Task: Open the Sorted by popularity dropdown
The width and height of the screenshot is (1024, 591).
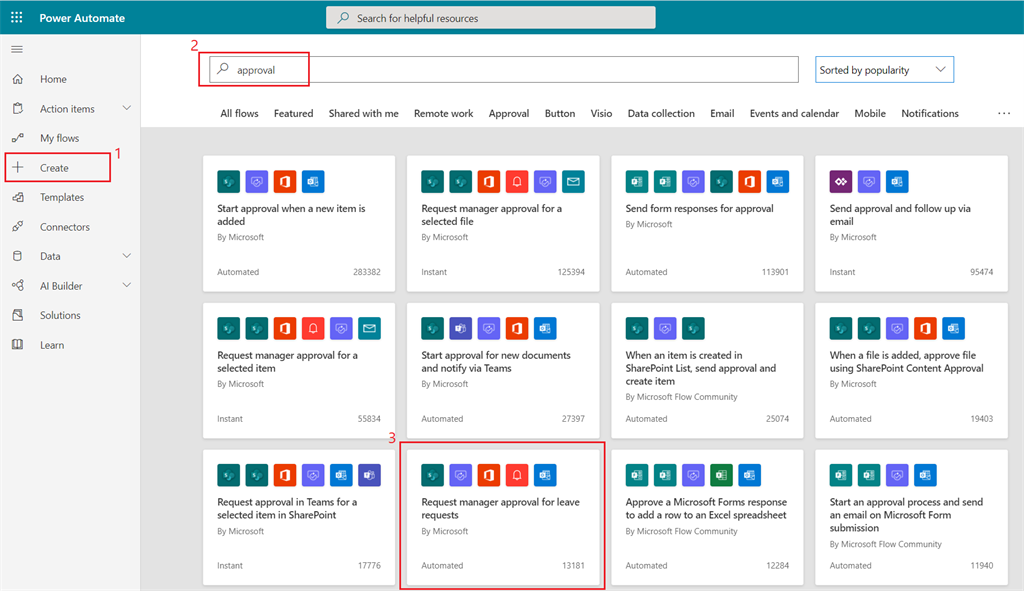Action: 884,70
